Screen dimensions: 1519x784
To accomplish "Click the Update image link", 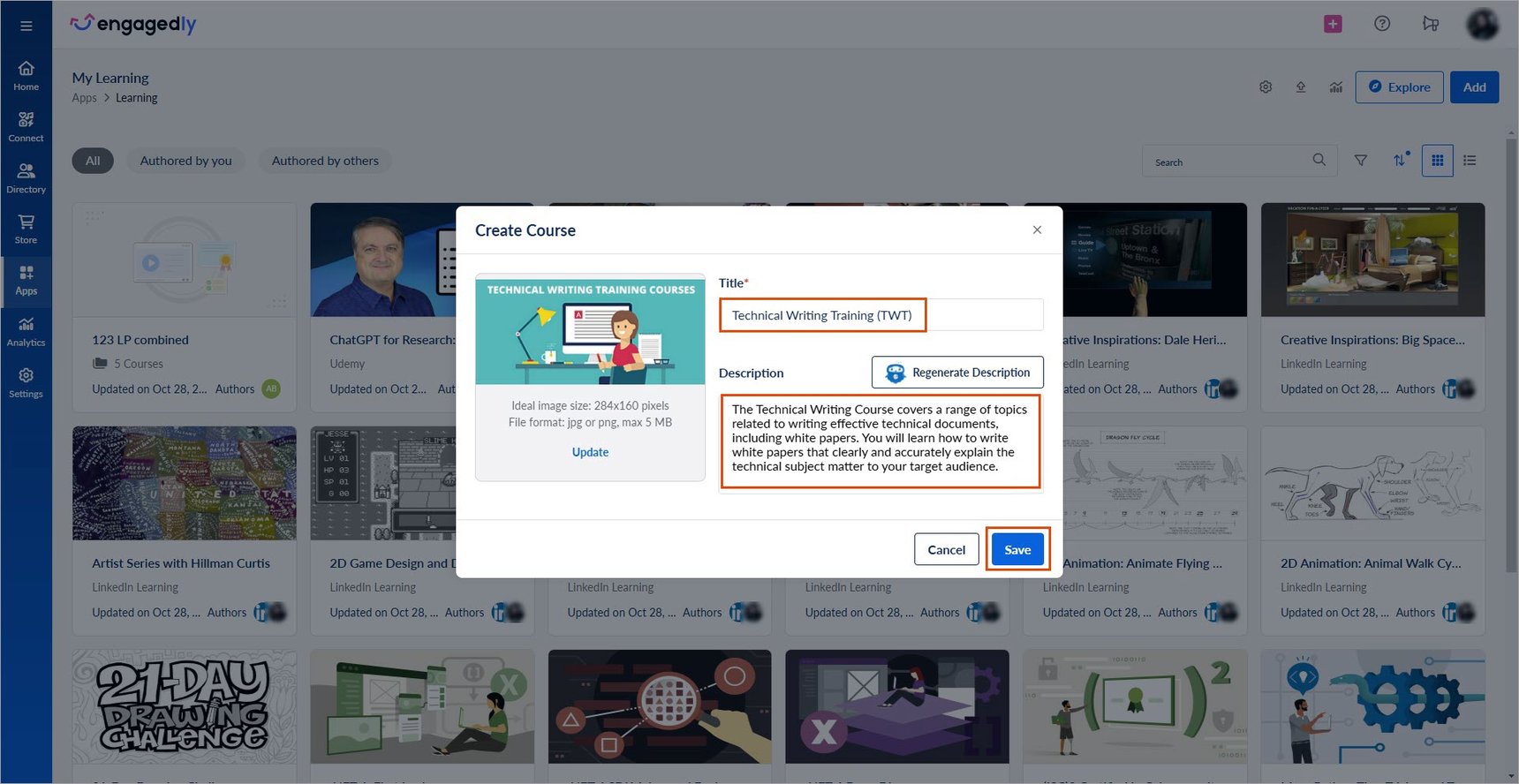I will coord(590,452).
